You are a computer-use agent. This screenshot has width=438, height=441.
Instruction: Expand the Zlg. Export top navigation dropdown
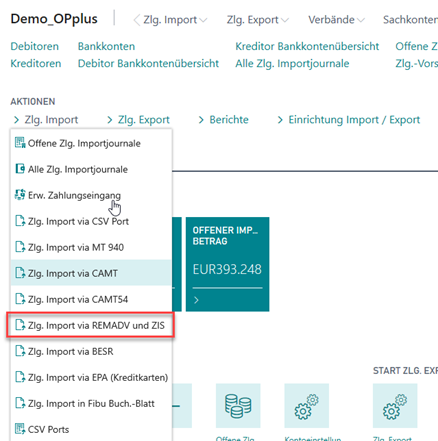tap(258, 20)
